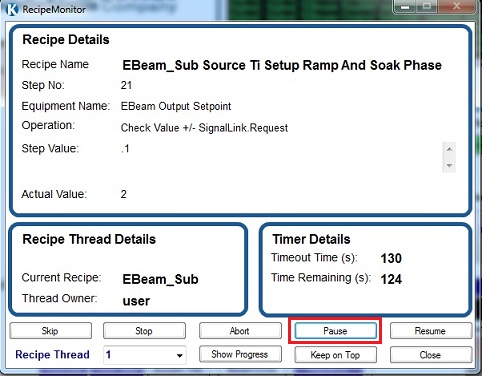482x376 pixels.
Task: Click the 'Recipe Details' heading
Action: (x=66, y=40)
